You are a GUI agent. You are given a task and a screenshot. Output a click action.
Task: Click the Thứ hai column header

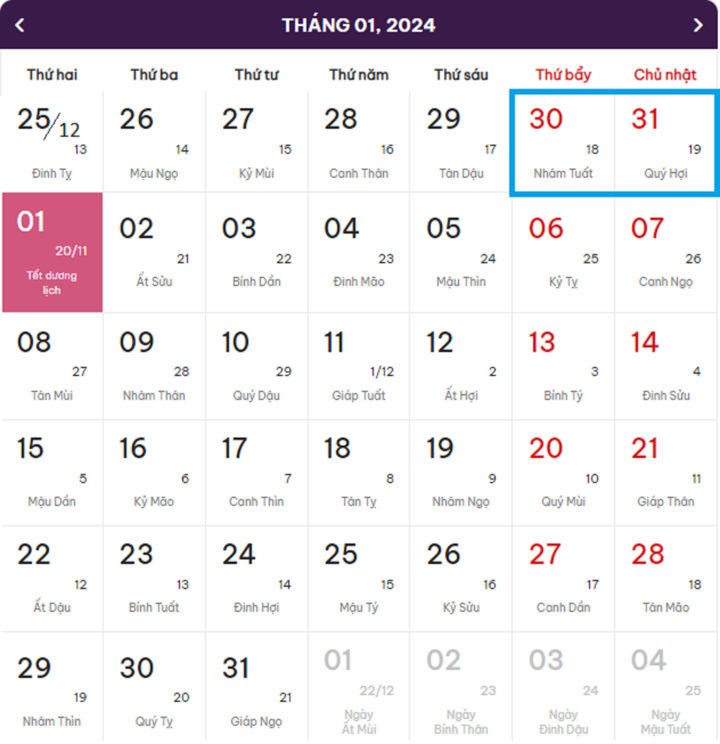click(52, 74)
